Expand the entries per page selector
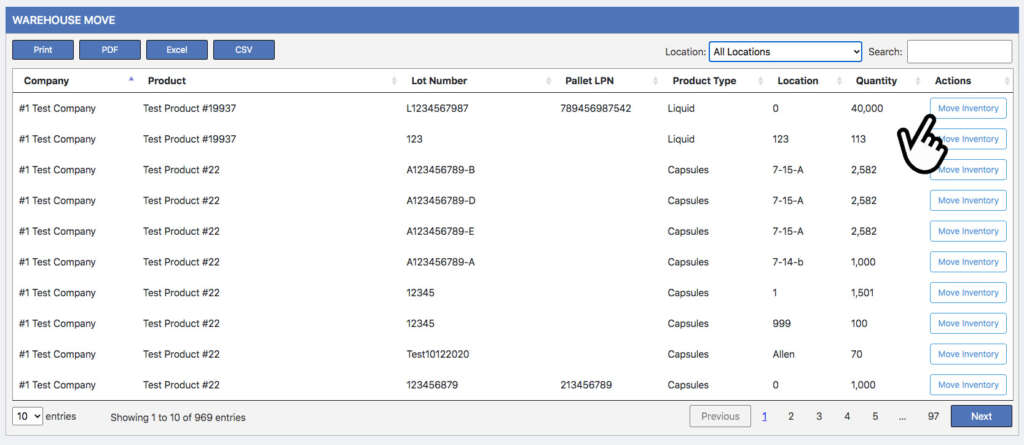 (27, 416)
